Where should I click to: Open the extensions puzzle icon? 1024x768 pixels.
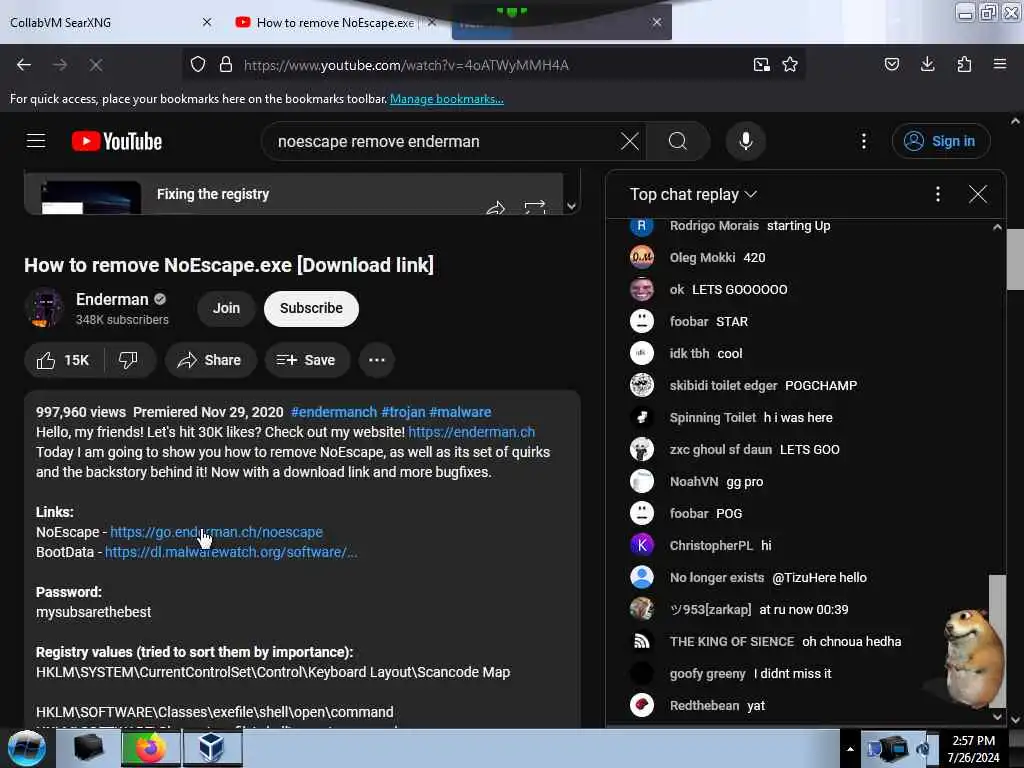[964, 64]
